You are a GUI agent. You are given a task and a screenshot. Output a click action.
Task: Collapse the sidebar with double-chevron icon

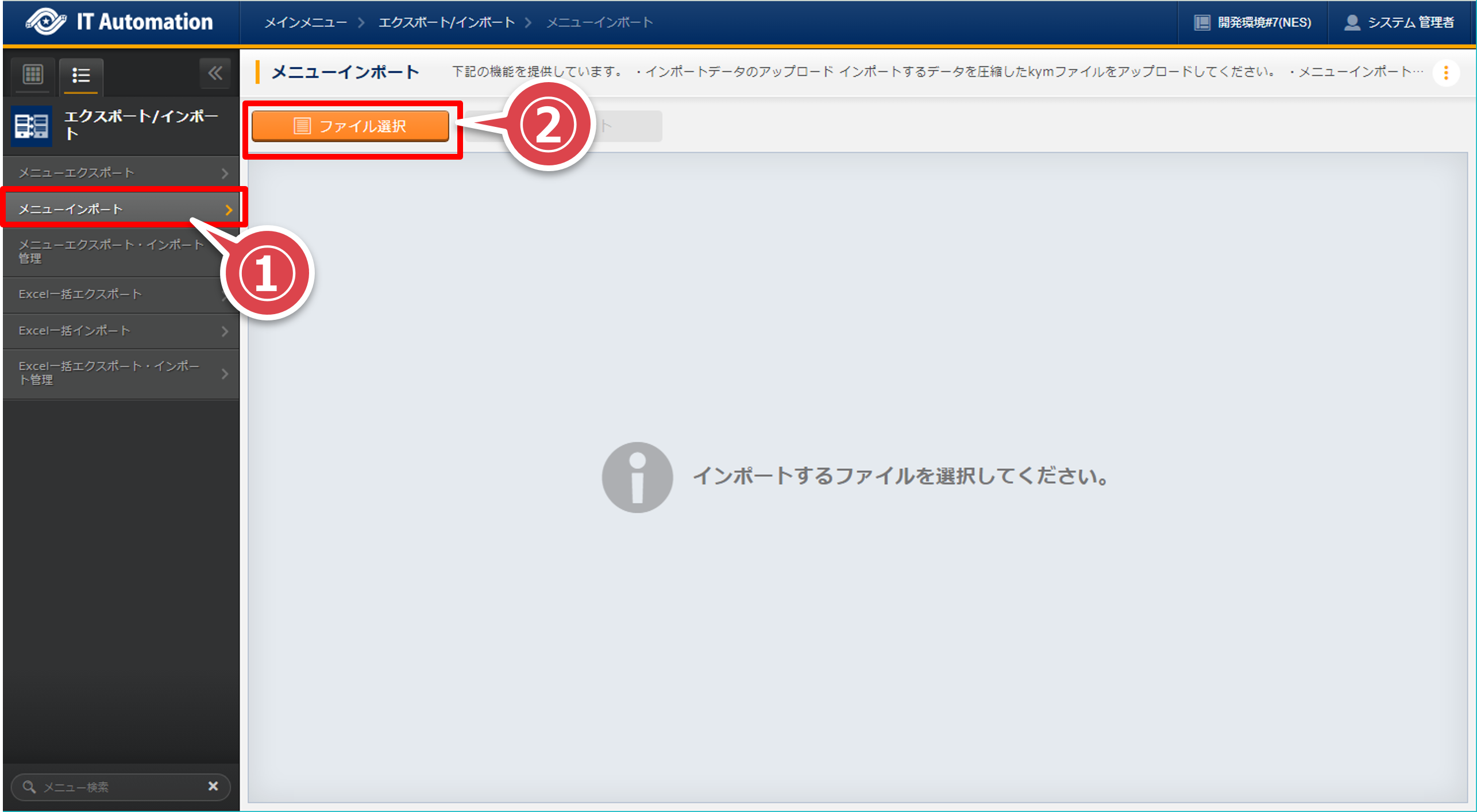click(215, 73)
